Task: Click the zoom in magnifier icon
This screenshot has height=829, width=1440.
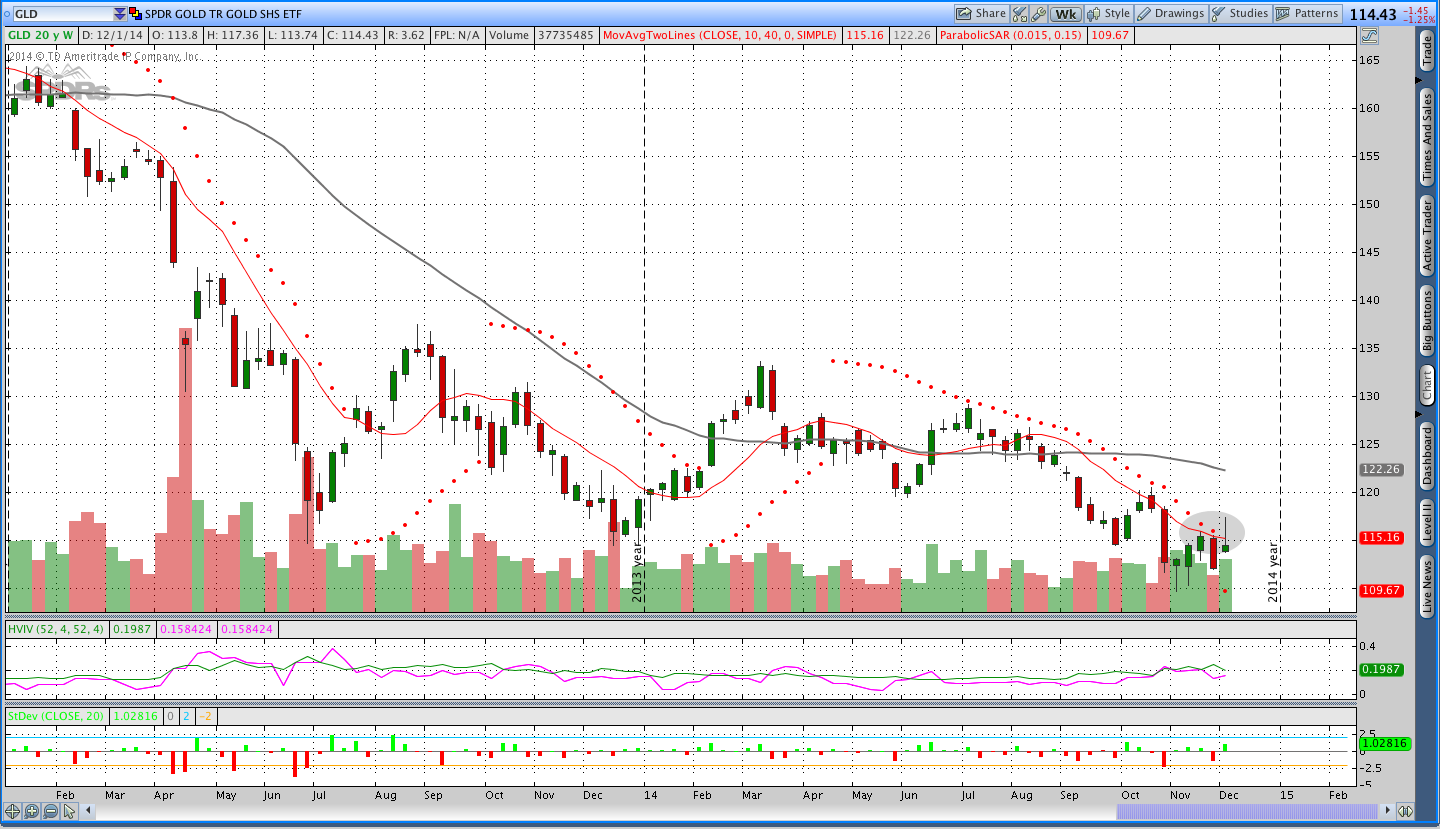Action: coord(32,811)
